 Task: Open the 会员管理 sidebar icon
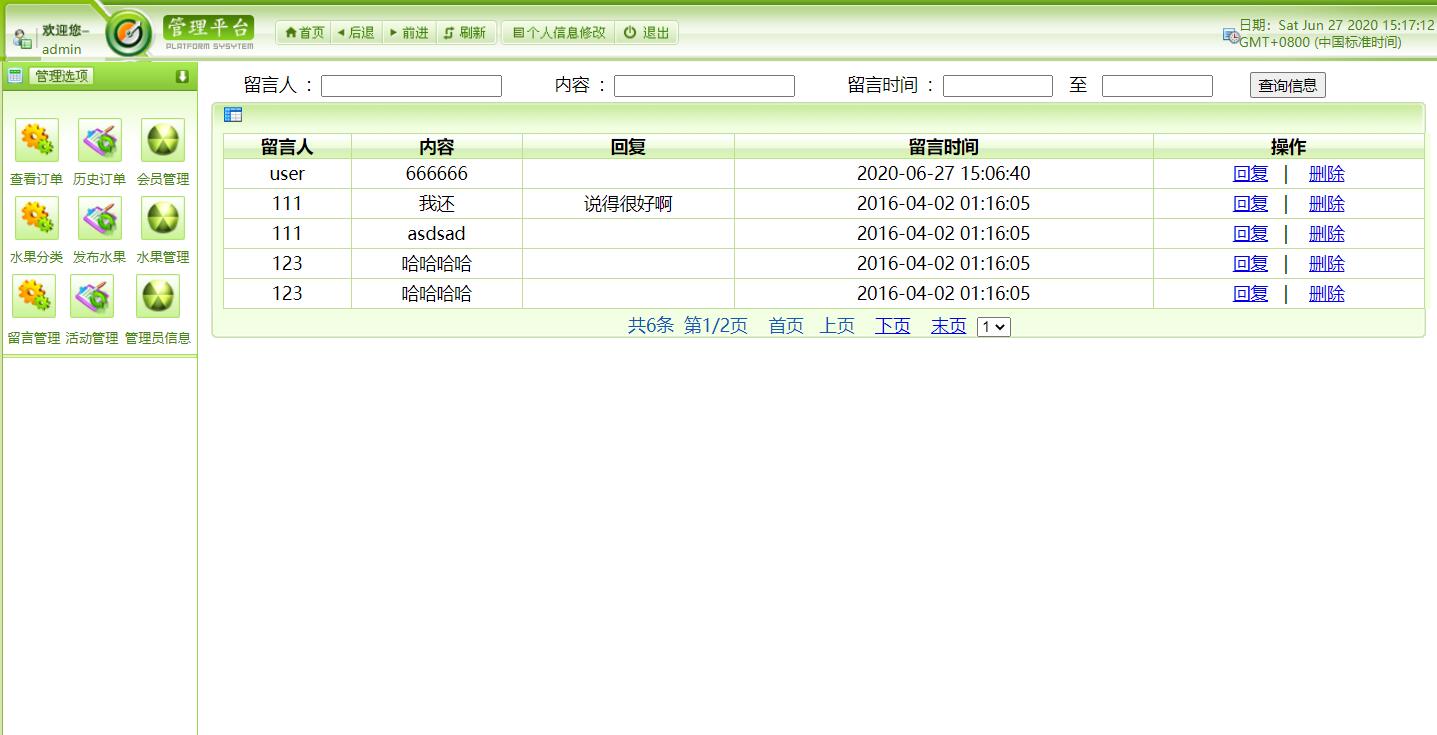click(163, 140)
